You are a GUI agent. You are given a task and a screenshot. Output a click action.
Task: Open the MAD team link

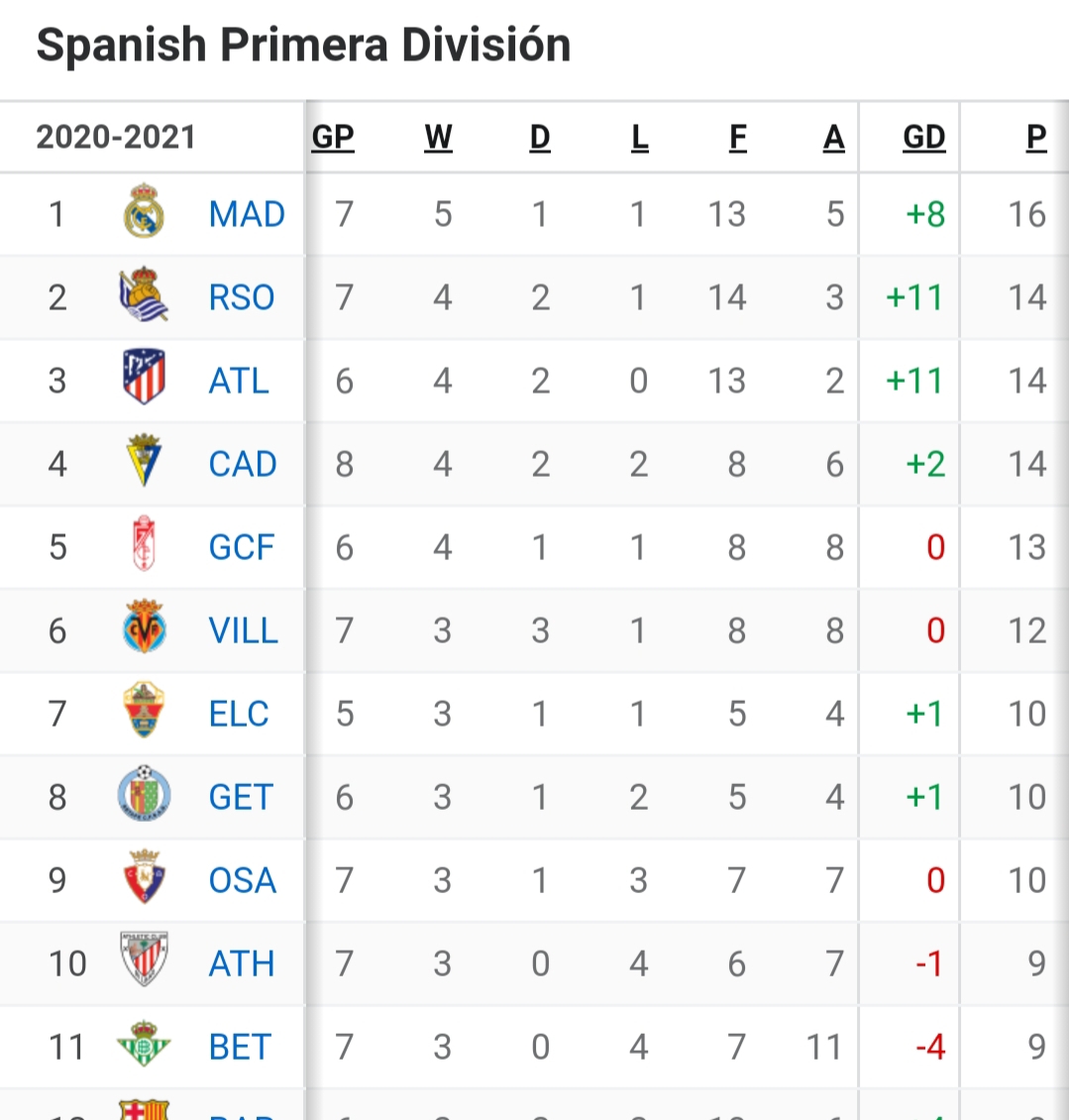(x=247, y=214)
